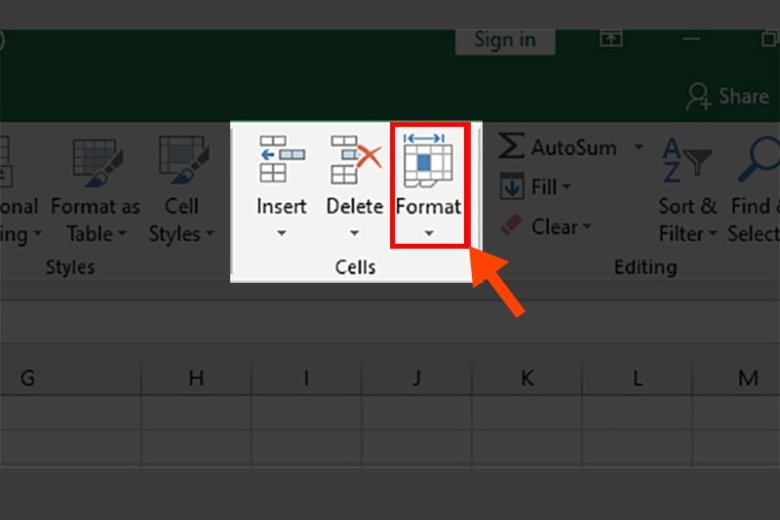780x520 pixels.
Task: Click the Share person icon
Action: pos(698,96)
